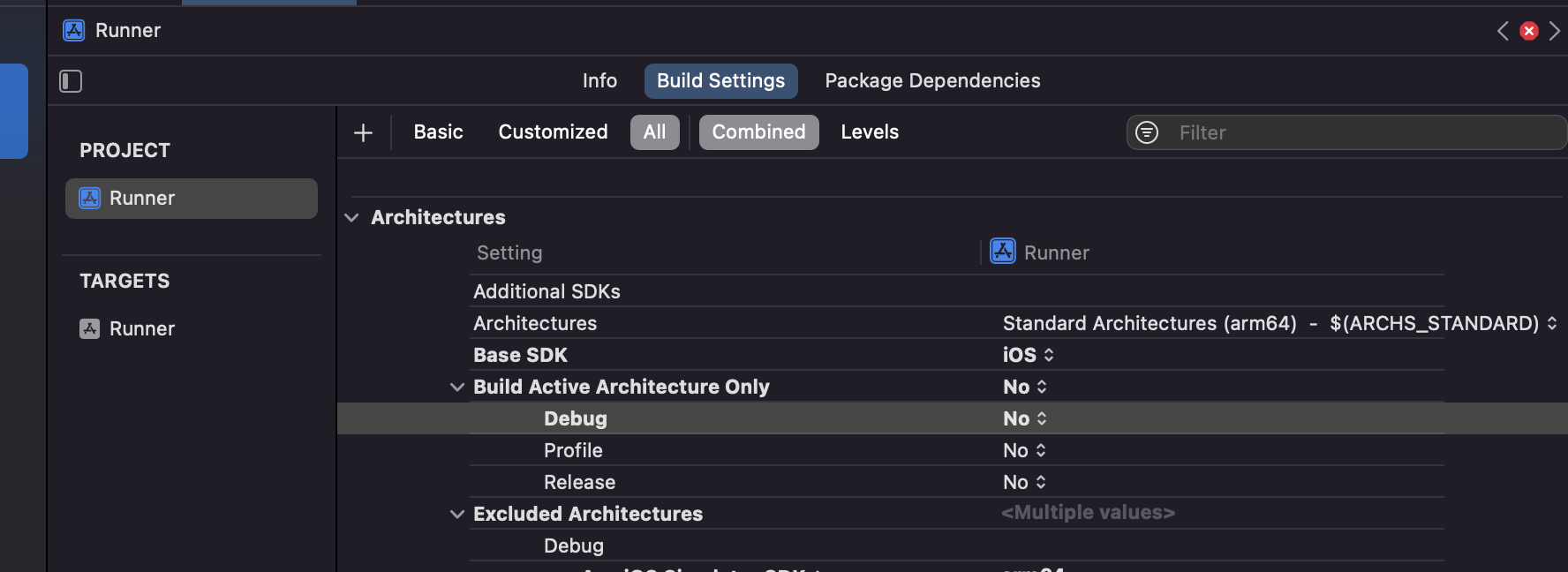Select the Runner target under TARGETS
Viewport: 1568px width, 572px height.
pos(128,328)
